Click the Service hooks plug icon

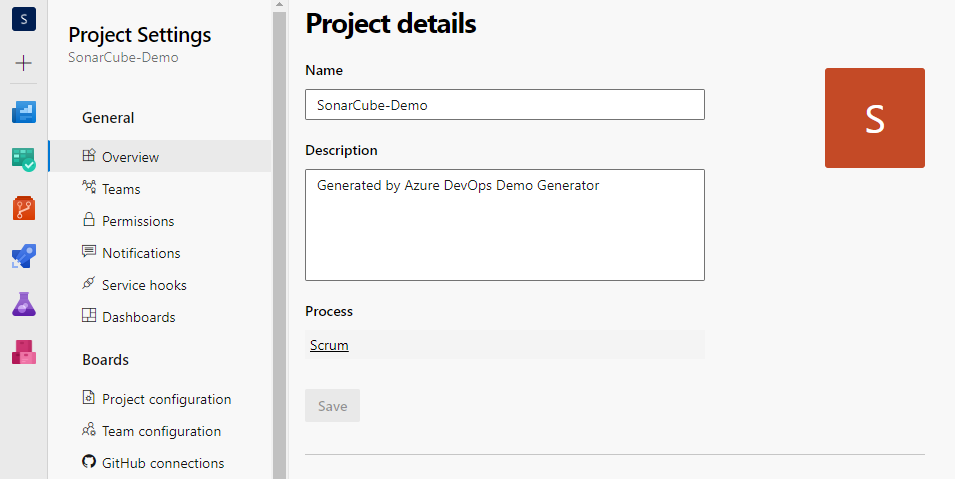[89, 283]
